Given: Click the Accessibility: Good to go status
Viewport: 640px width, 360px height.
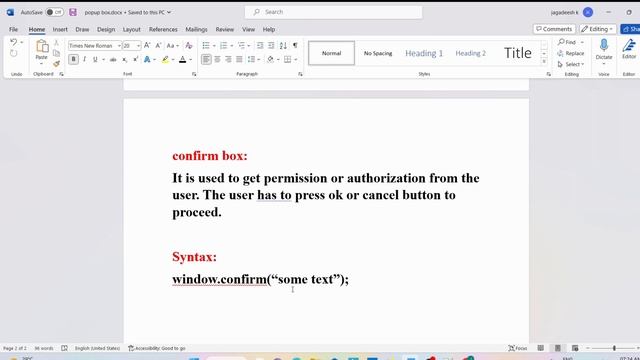Looking at the screenshot, I should [x=157, y=348].
